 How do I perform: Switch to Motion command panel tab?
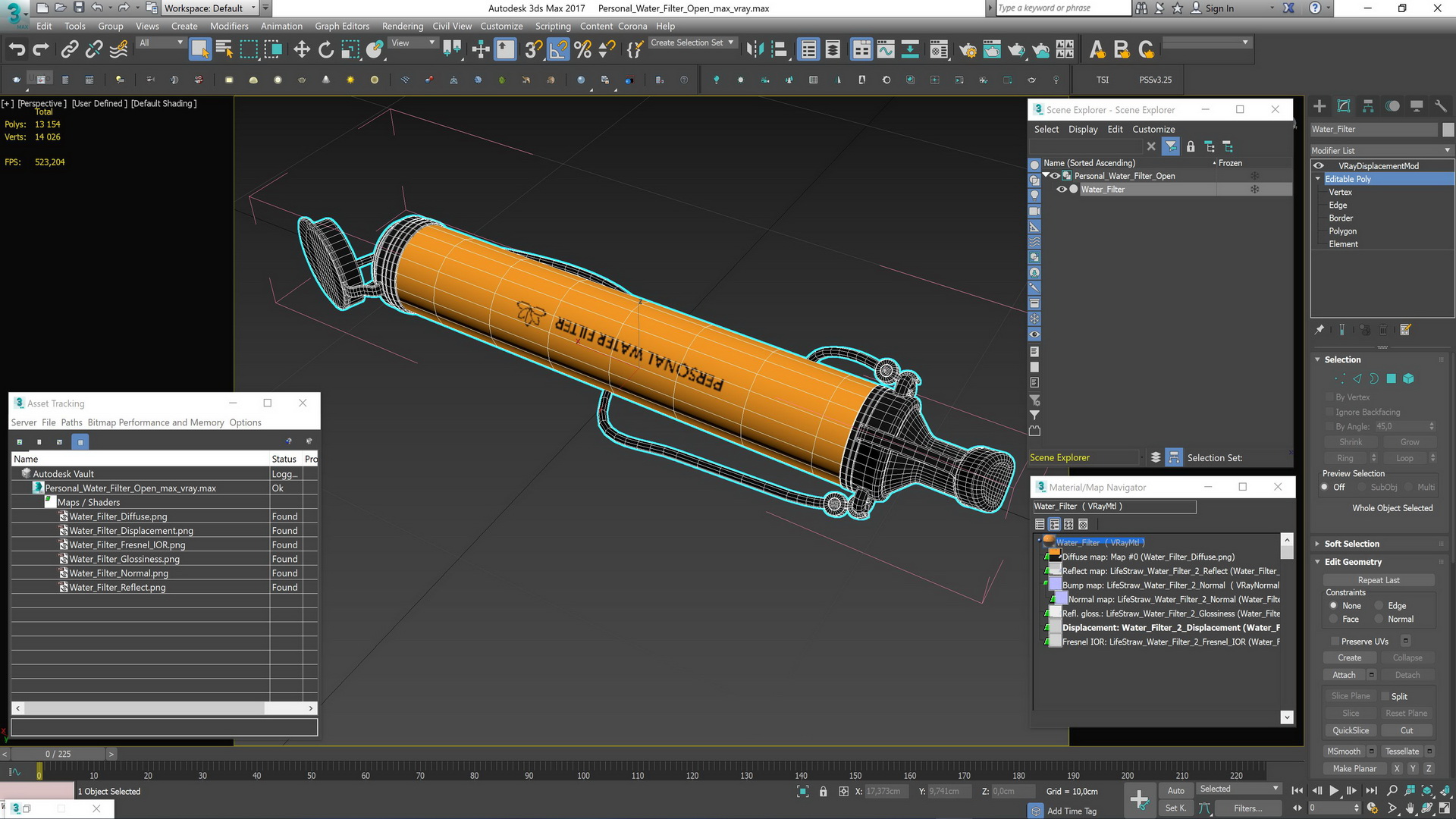click(x=1392, y=106)
